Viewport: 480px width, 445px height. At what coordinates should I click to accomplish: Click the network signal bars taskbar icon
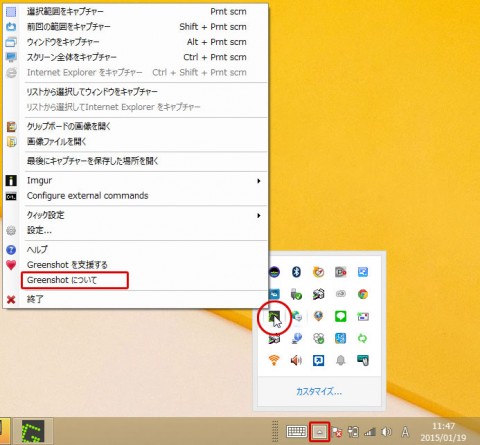pyautogui.click(x=370, y=432)
